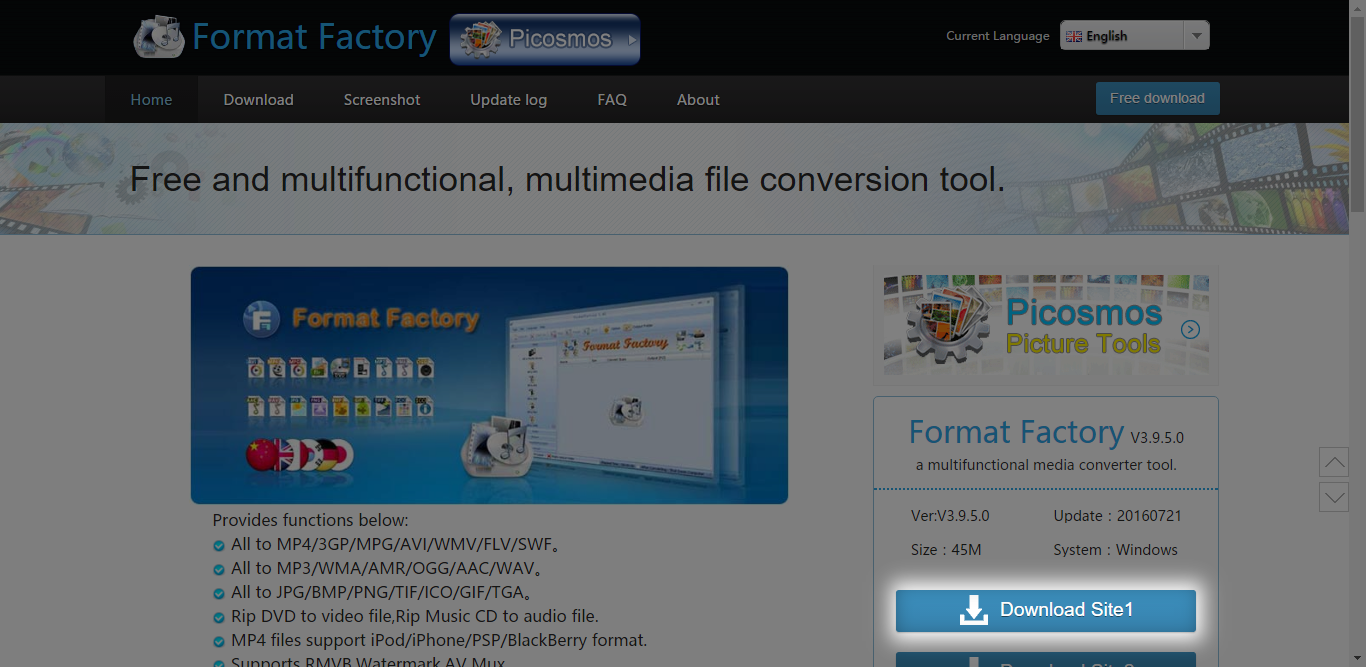View the Update log page
Image resolution: width=1366 pixels, height=667 pixels.
click(508, 100)
